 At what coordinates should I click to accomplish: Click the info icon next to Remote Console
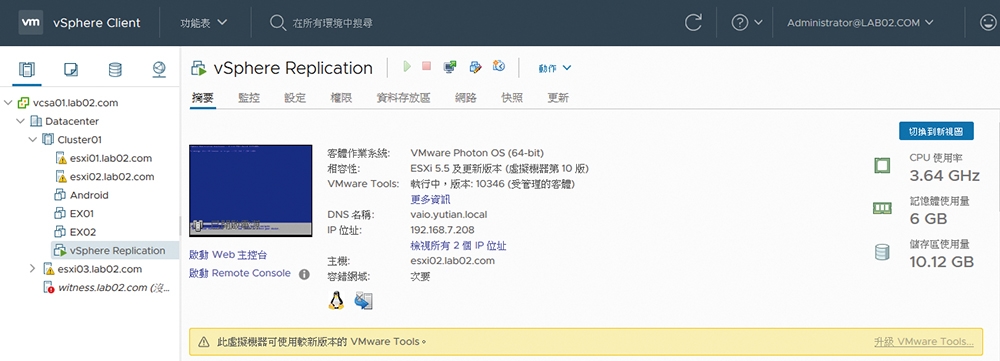(x=304, y=274)
